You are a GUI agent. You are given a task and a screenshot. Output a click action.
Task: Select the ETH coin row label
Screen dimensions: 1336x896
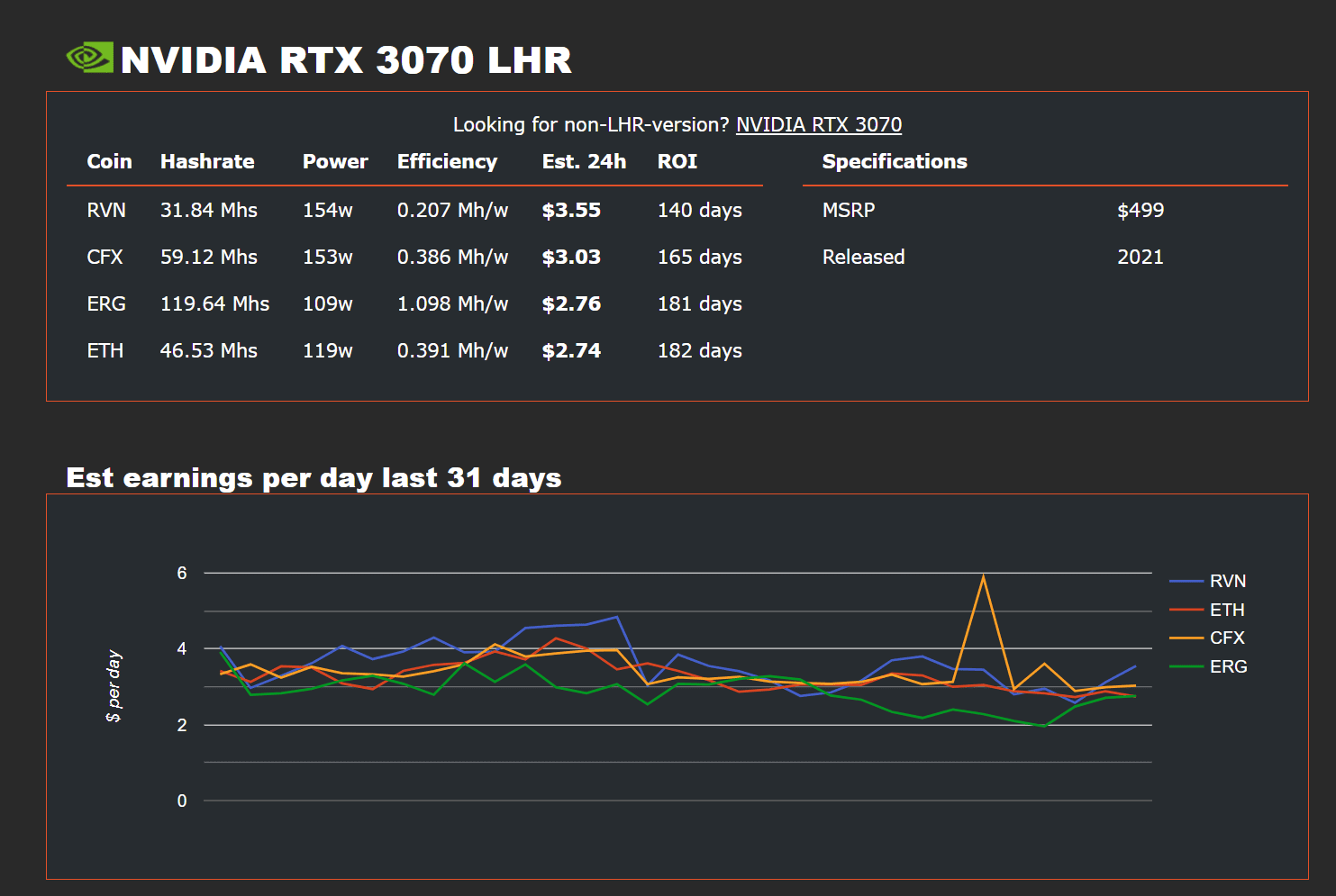tap(105, 350)
